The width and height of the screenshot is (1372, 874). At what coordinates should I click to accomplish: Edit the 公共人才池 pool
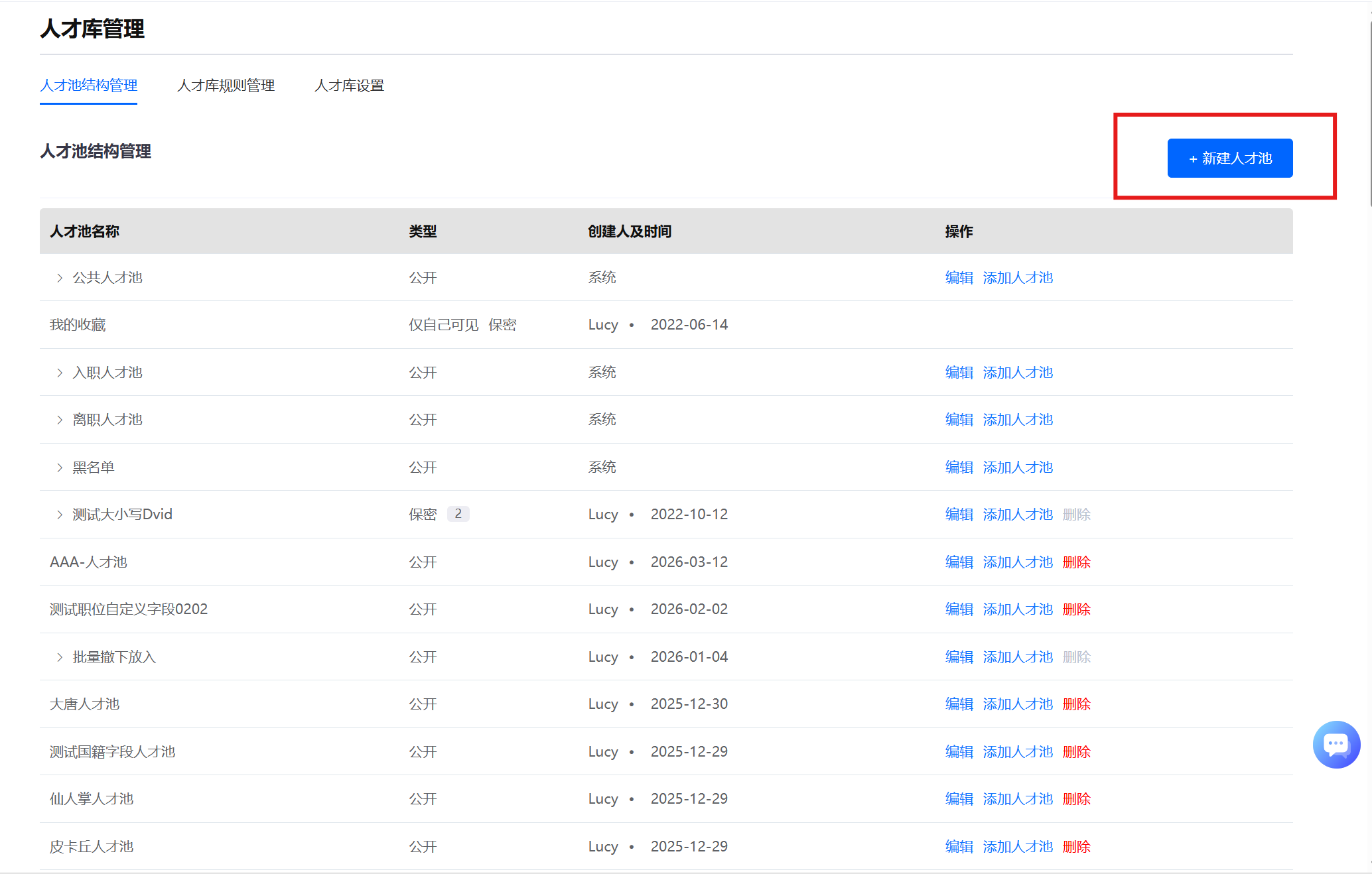point(959,278)
